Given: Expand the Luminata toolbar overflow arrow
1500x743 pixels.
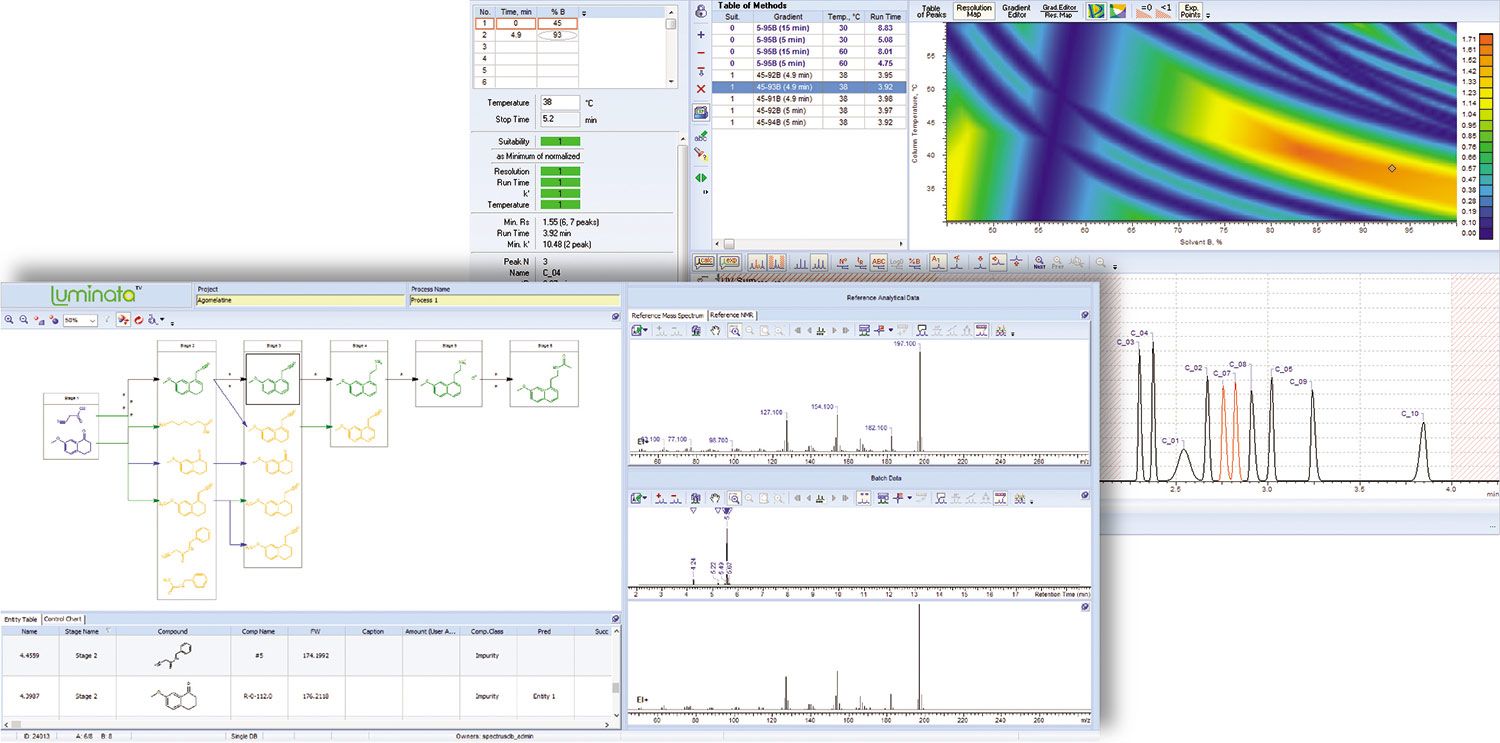Looking at the screenshot, I should click(172, 323).
